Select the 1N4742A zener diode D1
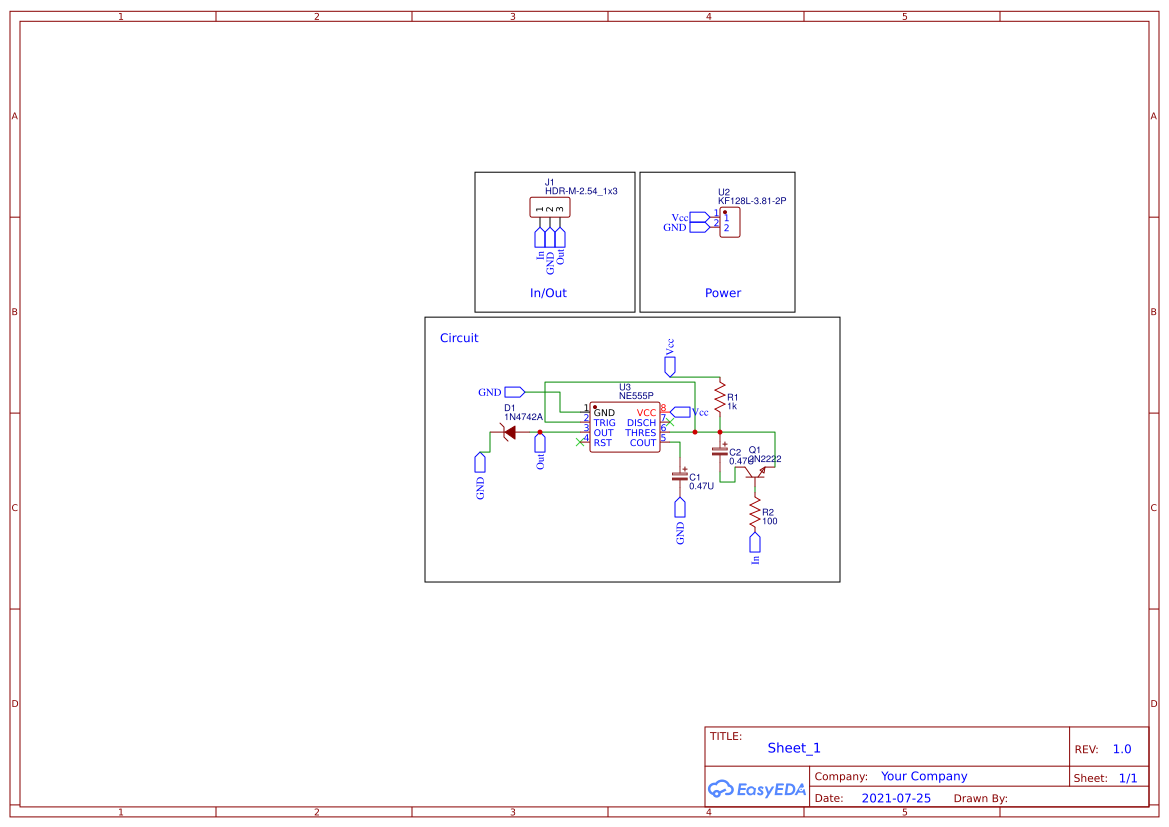This screenshot has width=1169, height=827. [x=510, y=430]
